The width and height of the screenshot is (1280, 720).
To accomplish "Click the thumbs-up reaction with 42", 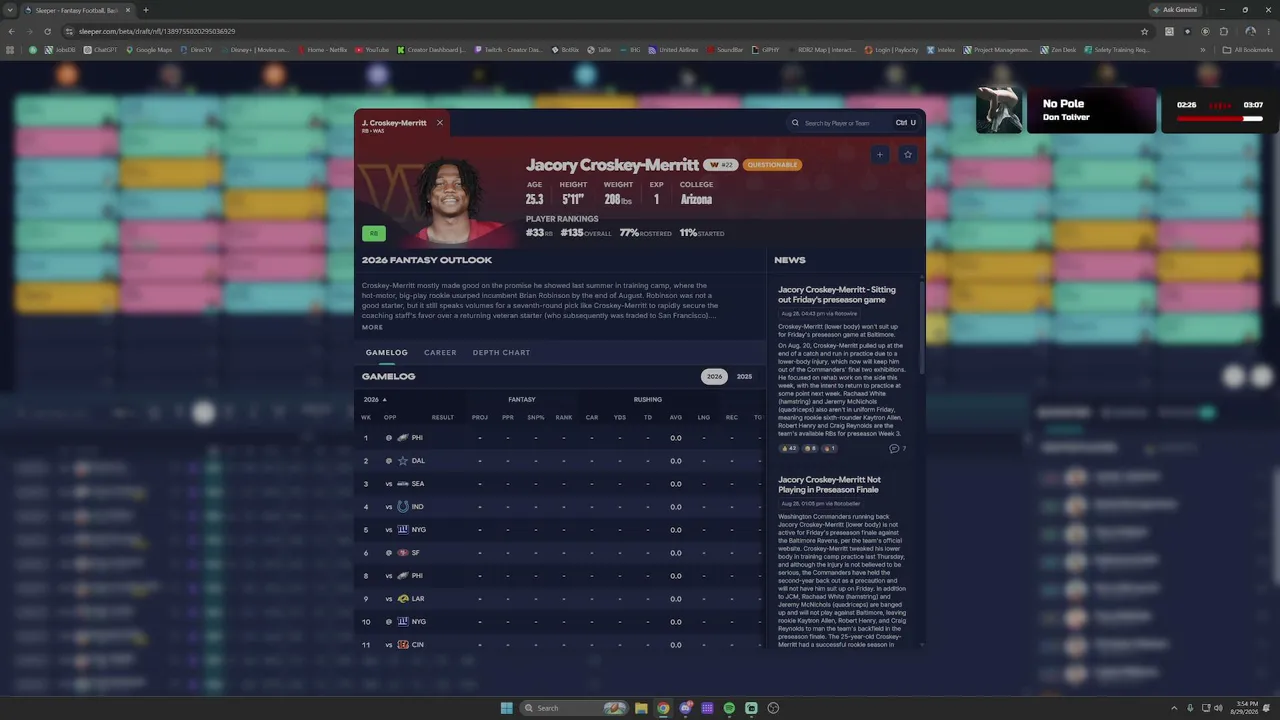I will coord(789,449).
